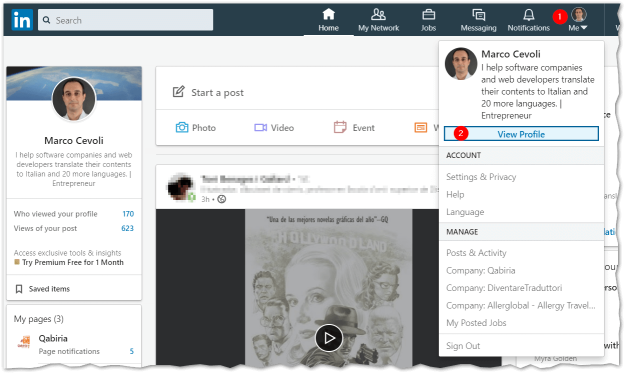626x374 pixels.
Task: Add a Photo to the post
Action: pyautogui.click(x=196, y=128)
